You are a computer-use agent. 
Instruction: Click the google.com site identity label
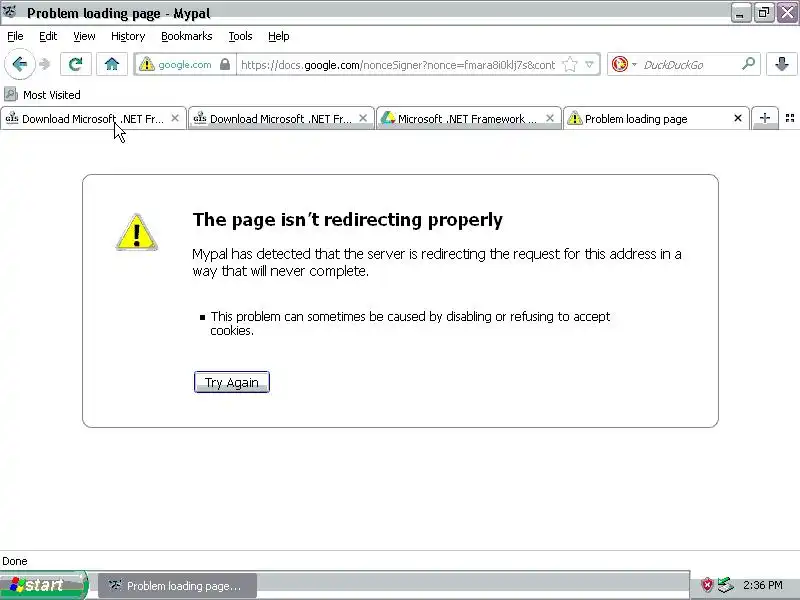pos(185,65)
